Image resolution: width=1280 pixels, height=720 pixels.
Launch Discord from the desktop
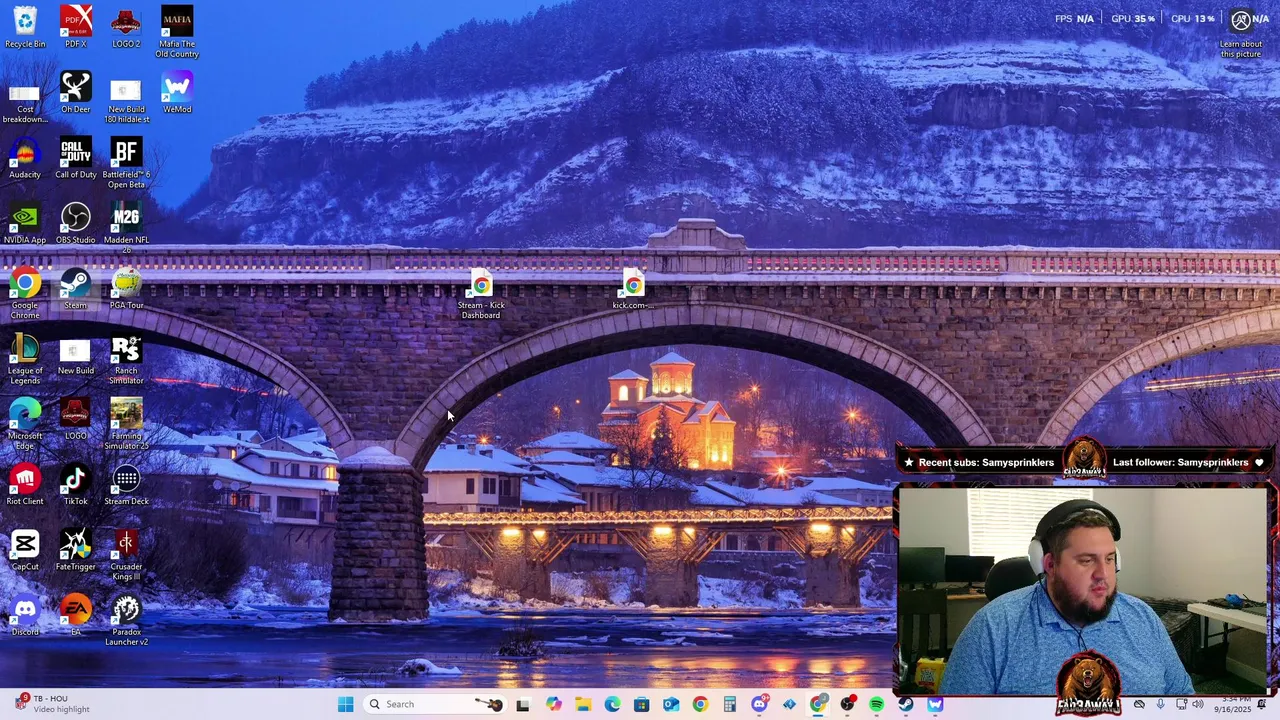point(25,615)
